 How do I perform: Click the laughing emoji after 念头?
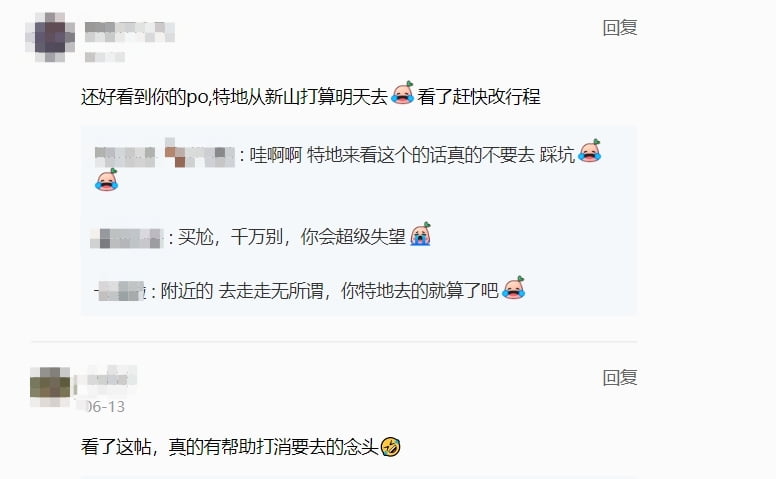pos(390,447)
